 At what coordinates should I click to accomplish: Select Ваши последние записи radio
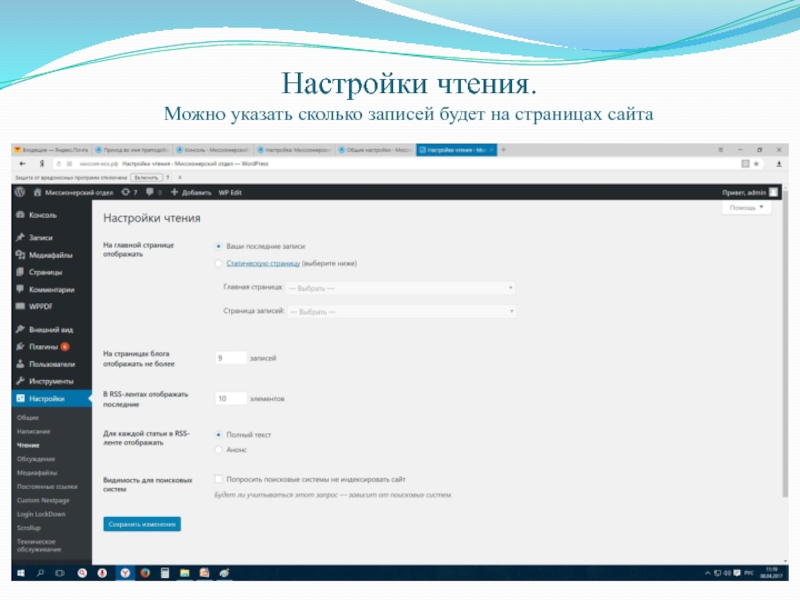pyautogui.click(x=218, y=246)
